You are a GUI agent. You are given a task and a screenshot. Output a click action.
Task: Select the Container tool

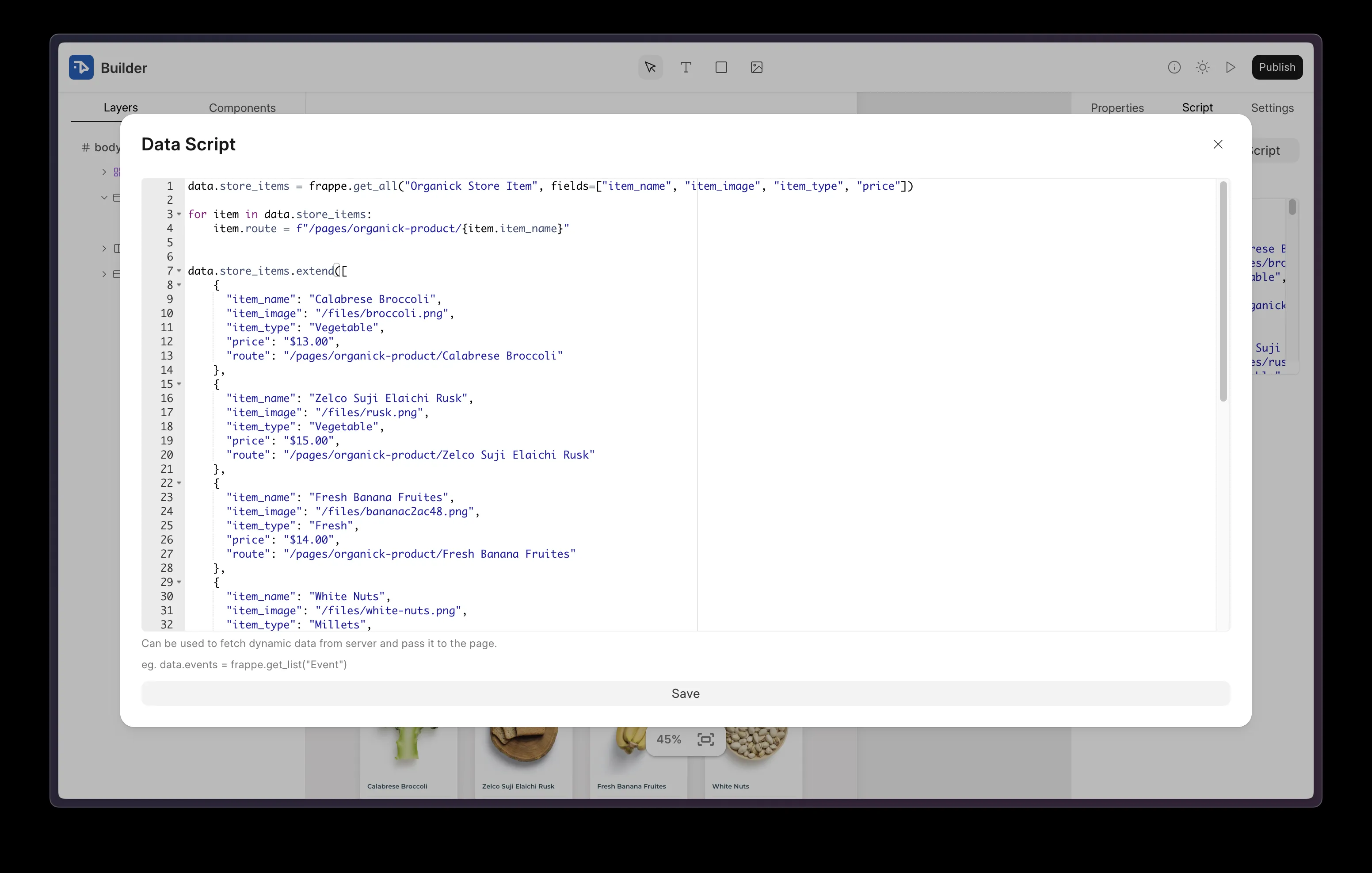click(x=721, y=67)
